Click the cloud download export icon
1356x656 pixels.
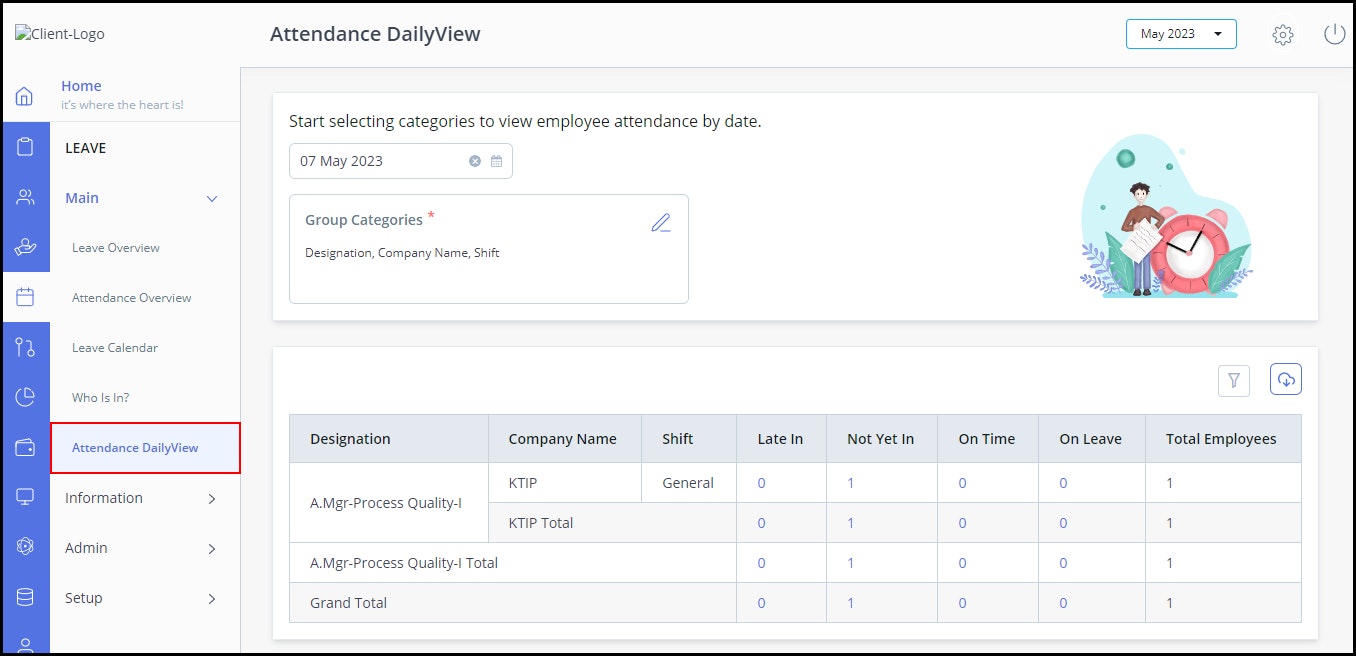click(1285, 379)
